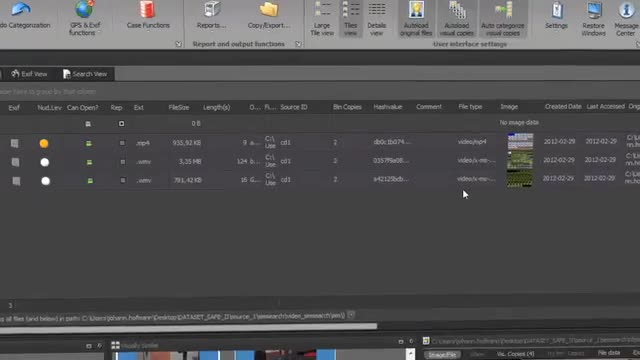Toggle Auto categorize visual copies
The height and width of the screenshot is (360, 640).
[x=502, y=19]
